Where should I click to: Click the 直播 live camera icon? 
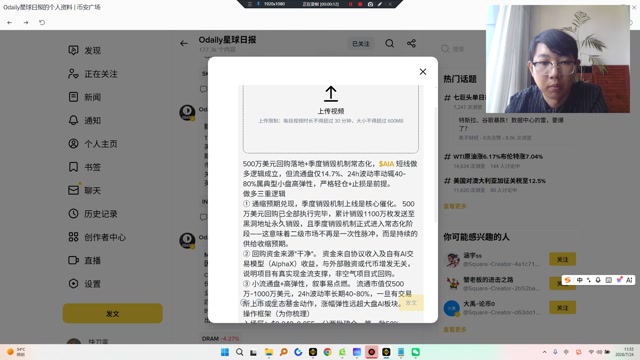coord(73,260)
